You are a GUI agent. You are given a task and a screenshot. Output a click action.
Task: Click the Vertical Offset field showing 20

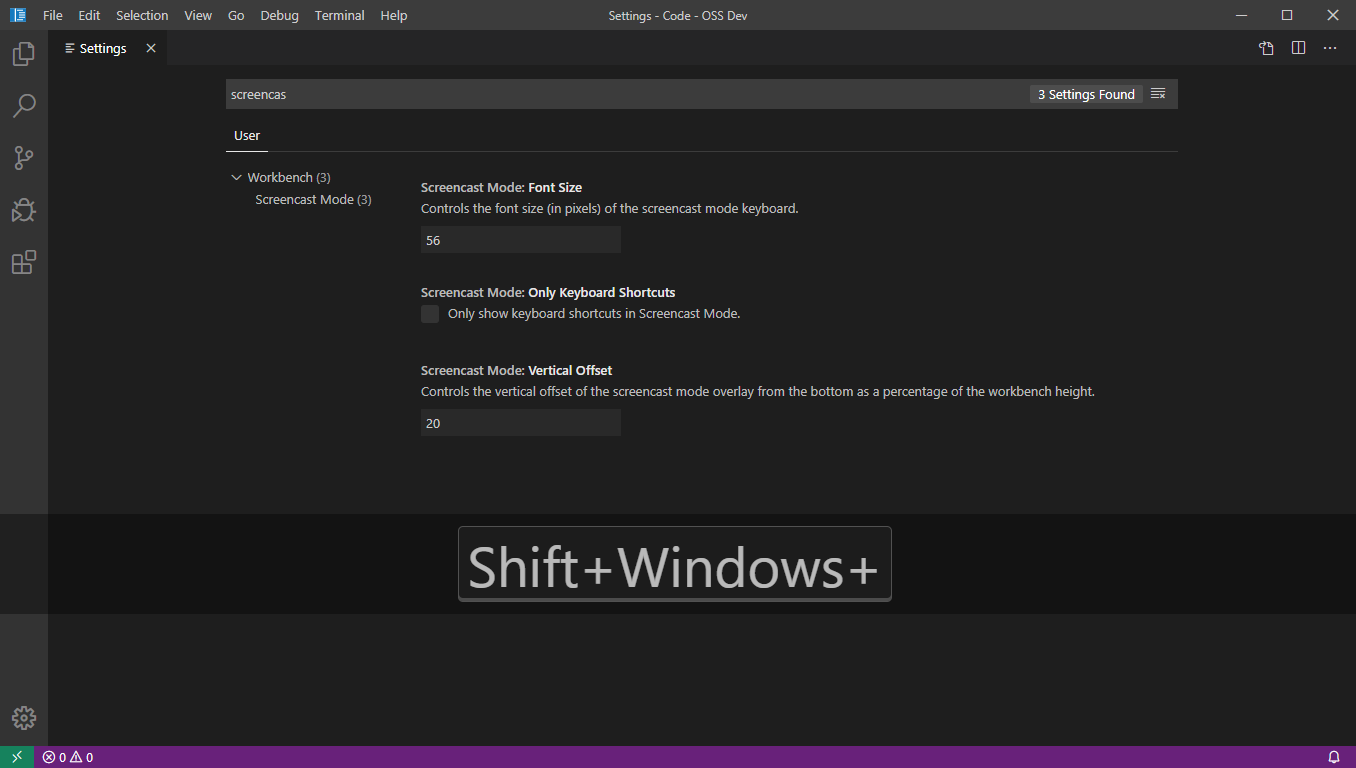coord(521,423)
